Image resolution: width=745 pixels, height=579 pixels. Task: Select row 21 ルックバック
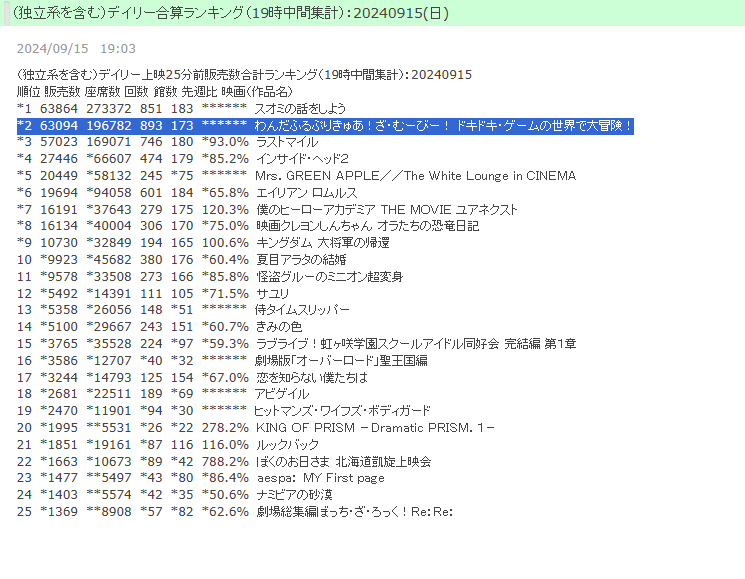[x=168, y=445]
